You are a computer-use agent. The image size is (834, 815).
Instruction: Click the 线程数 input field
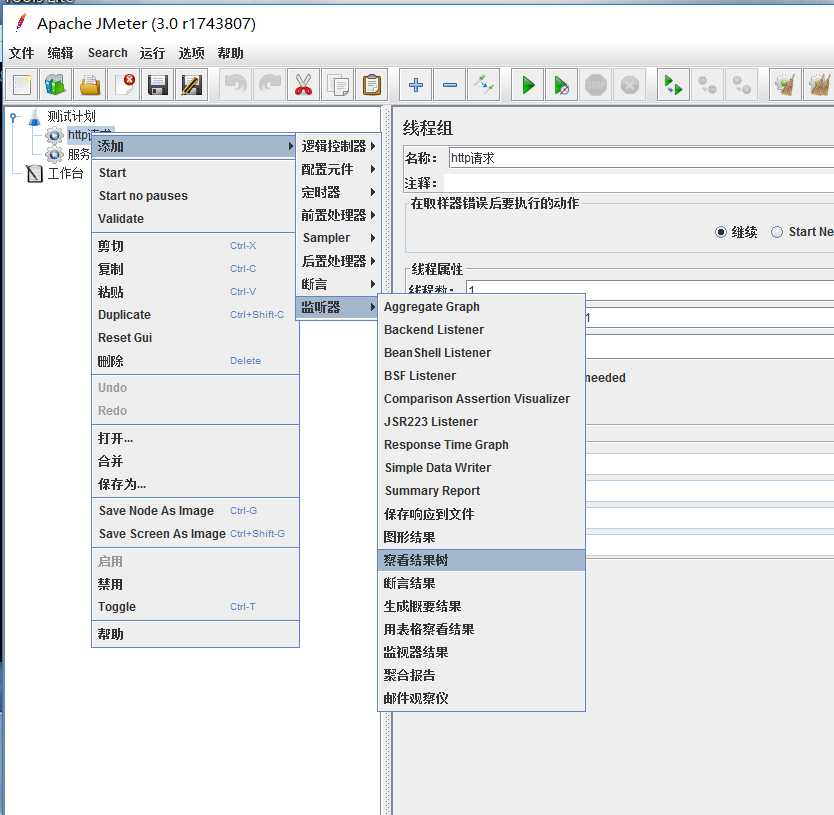(x=649, y=289)
